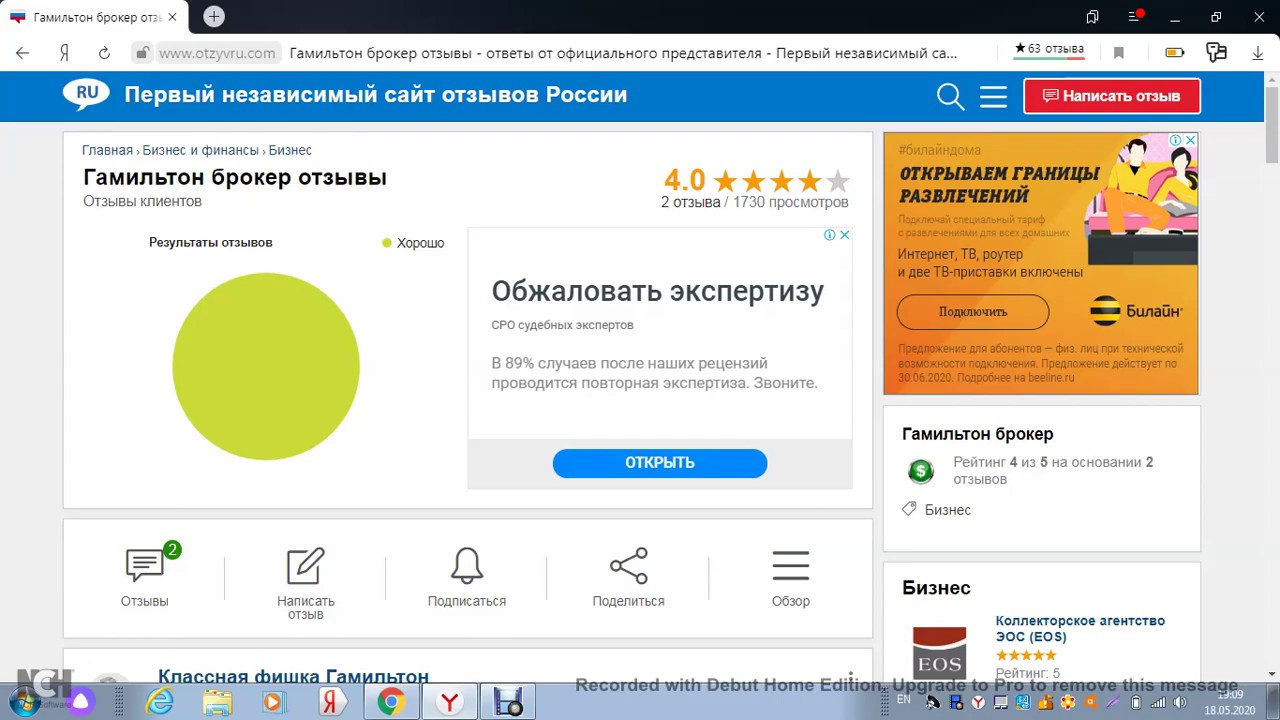Click the 'Подписаться' bell tab
The height and width of the screenshot is (720, 1280).
click(x=467, y=578)
